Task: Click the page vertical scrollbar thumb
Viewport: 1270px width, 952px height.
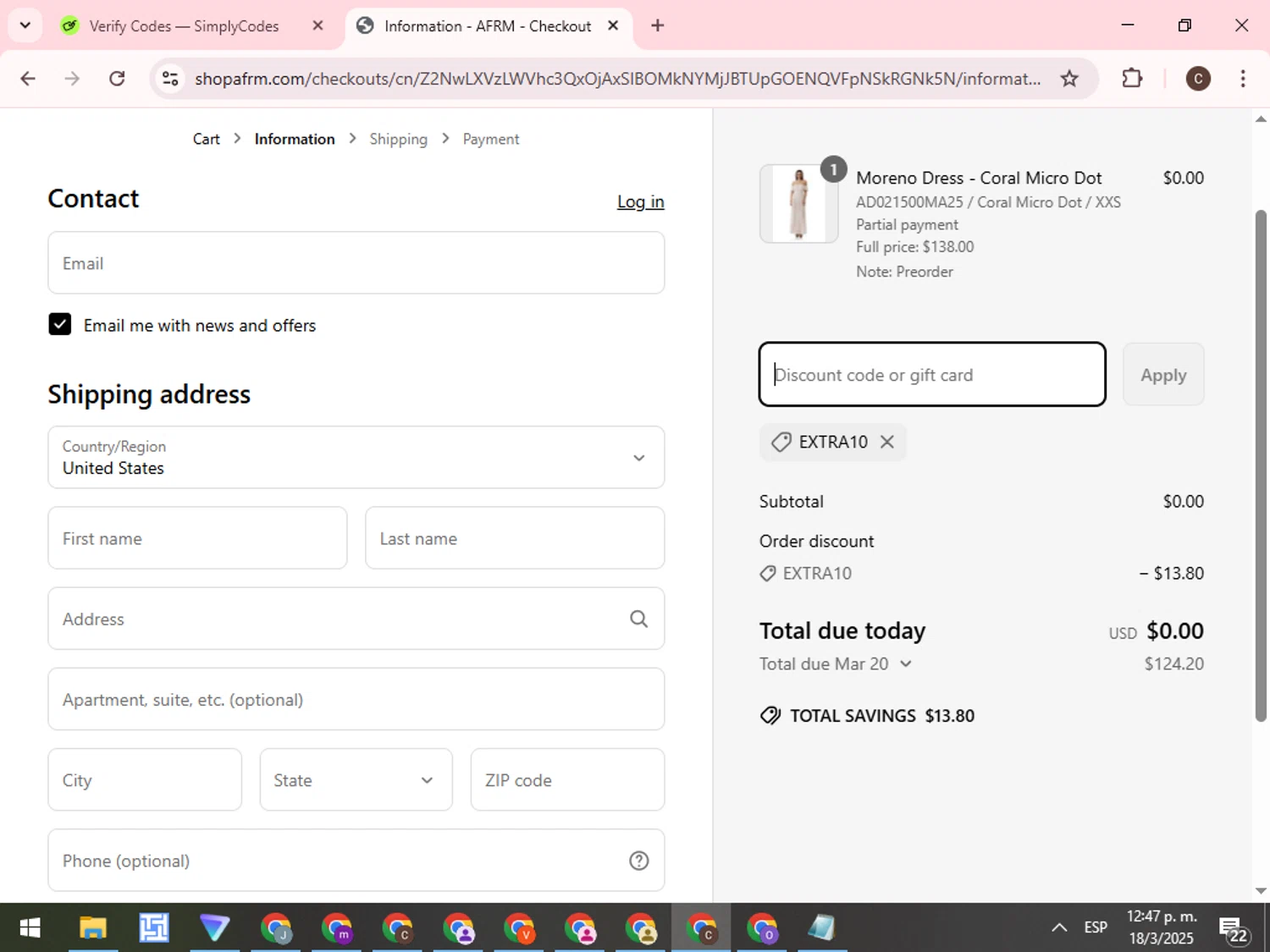Action: pos(1261,465)
